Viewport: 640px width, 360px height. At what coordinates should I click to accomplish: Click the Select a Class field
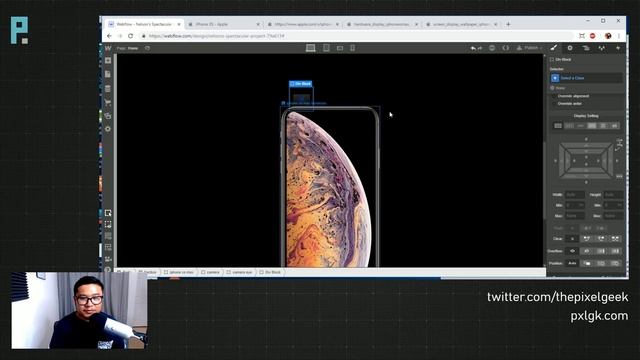pyautogui.click(x=586, y=78)
